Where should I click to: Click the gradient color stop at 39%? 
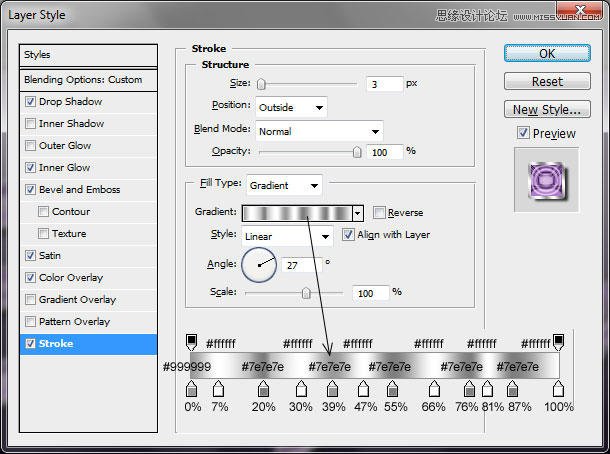pyautogui.click(x=332, y=388)
